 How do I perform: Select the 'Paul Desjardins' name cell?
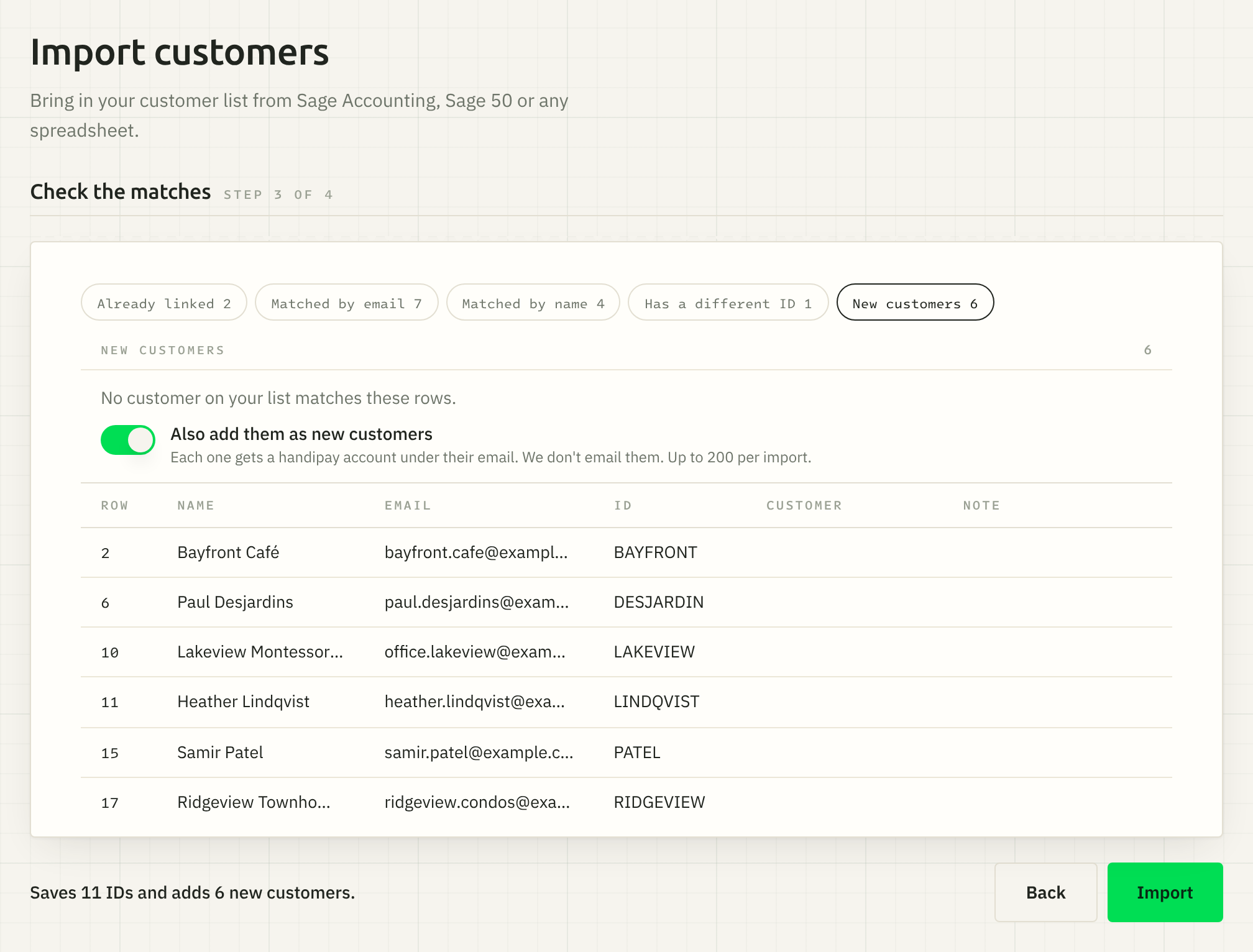235,602
